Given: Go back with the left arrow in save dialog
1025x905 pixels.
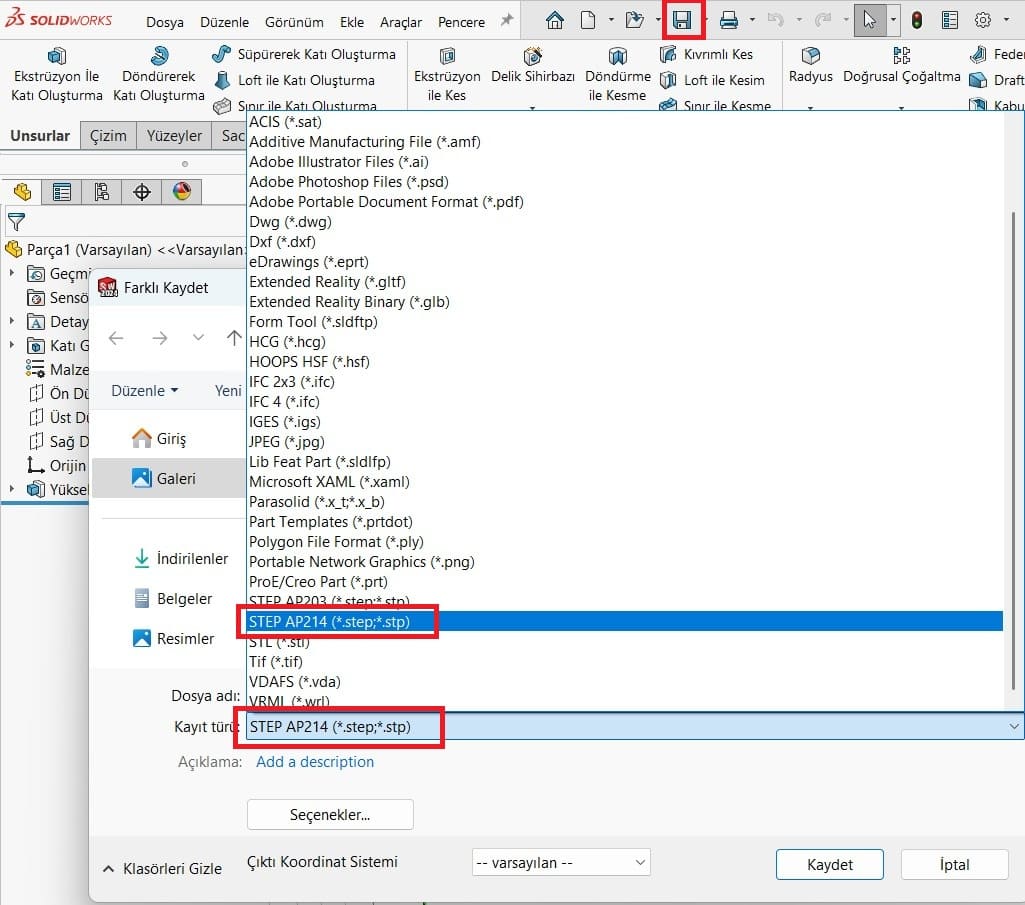Looking at the screenshot, I should (116, 337).
